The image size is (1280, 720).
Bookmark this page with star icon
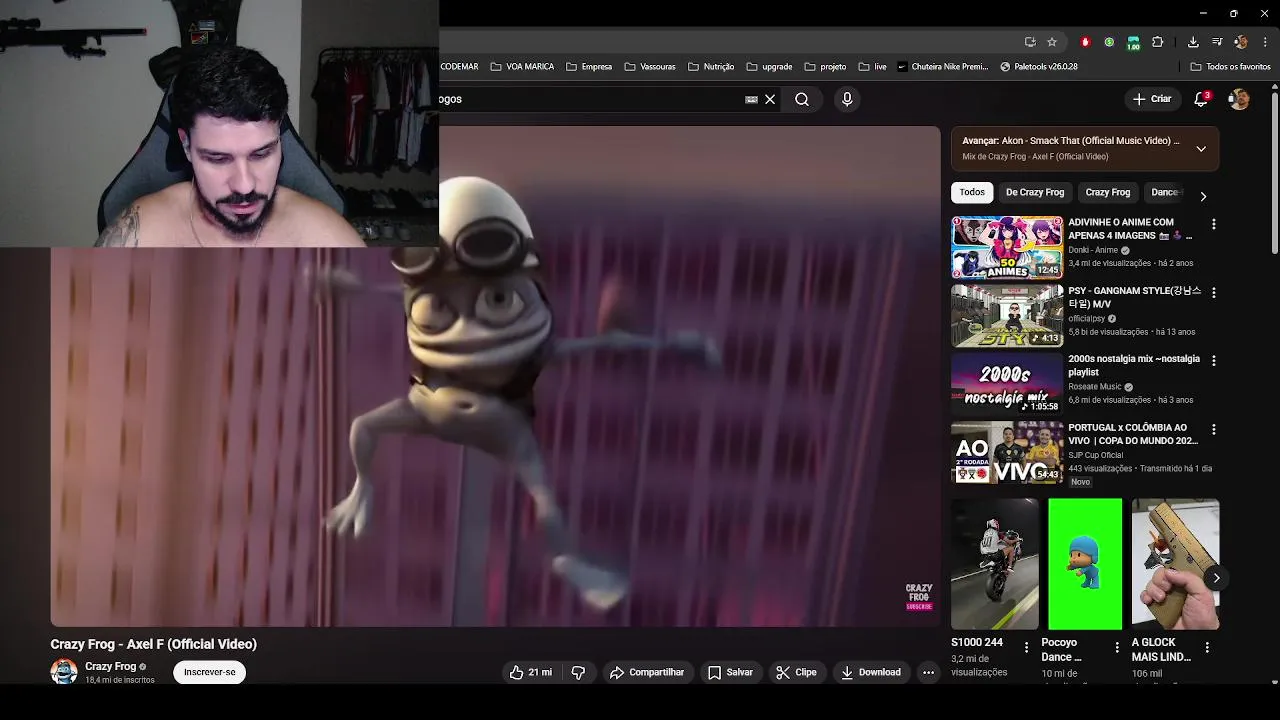(1052, 42)
